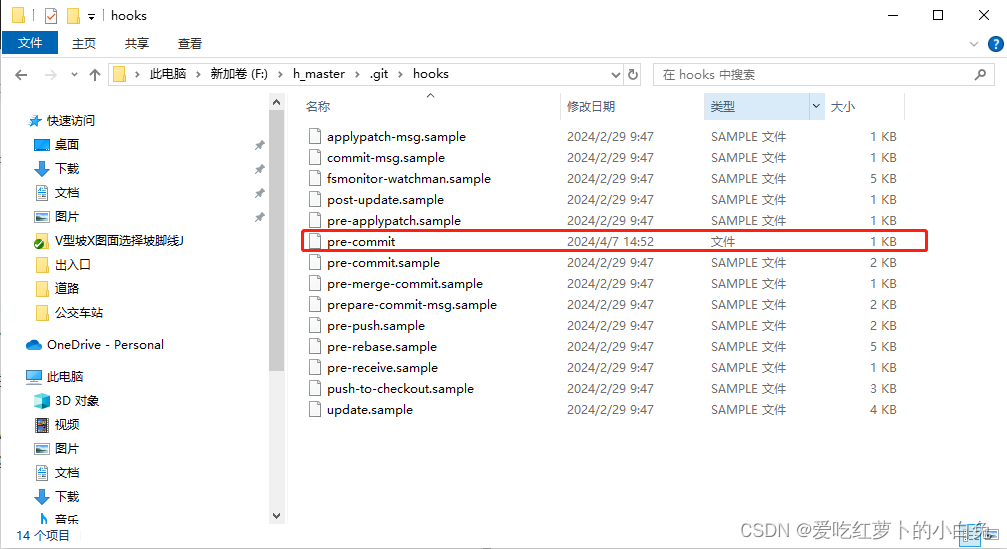This screenshot has width=1007, height=549.
Task: Click .git in the address path
Action: [x=379, y=74]
